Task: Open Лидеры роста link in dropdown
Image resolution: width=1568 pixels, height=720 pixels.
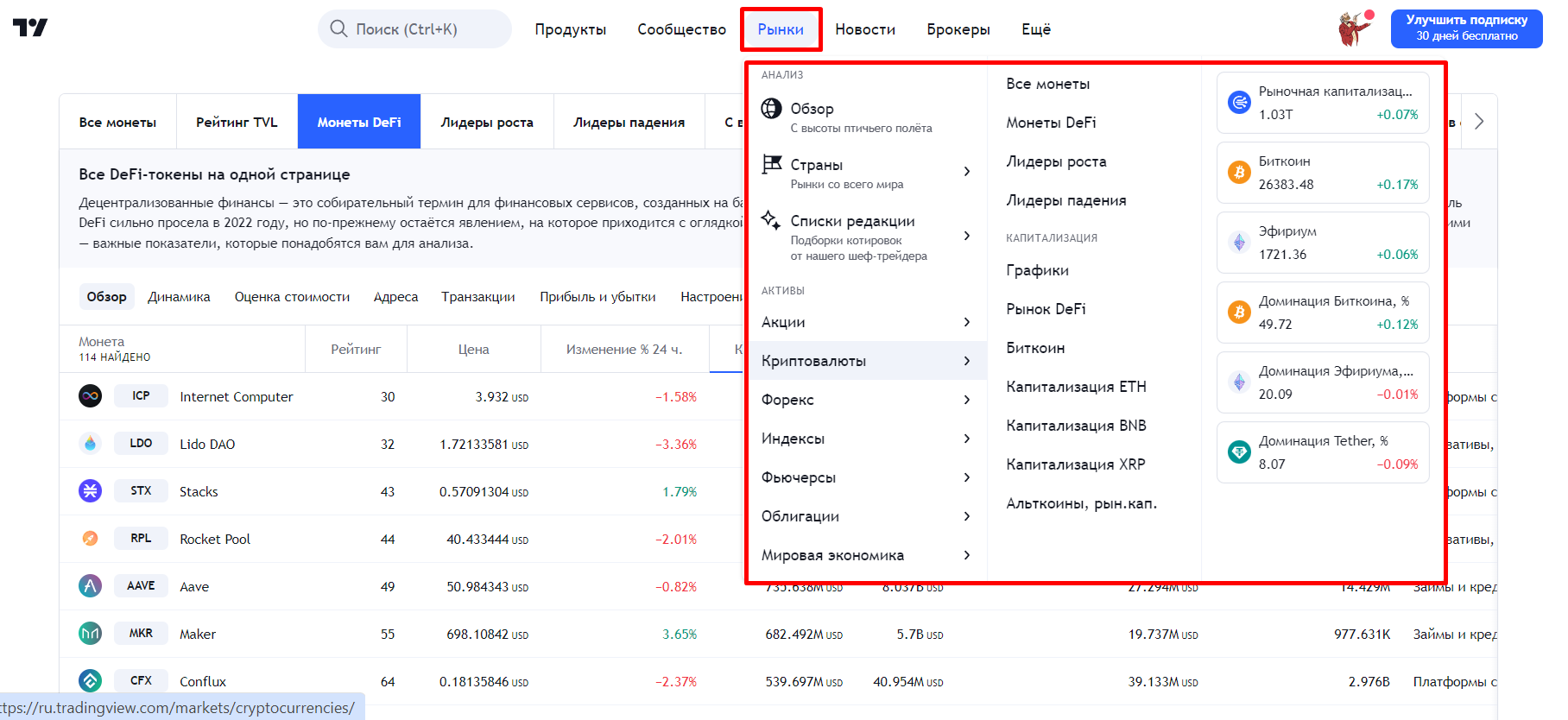Action: tap(1056, 161)
